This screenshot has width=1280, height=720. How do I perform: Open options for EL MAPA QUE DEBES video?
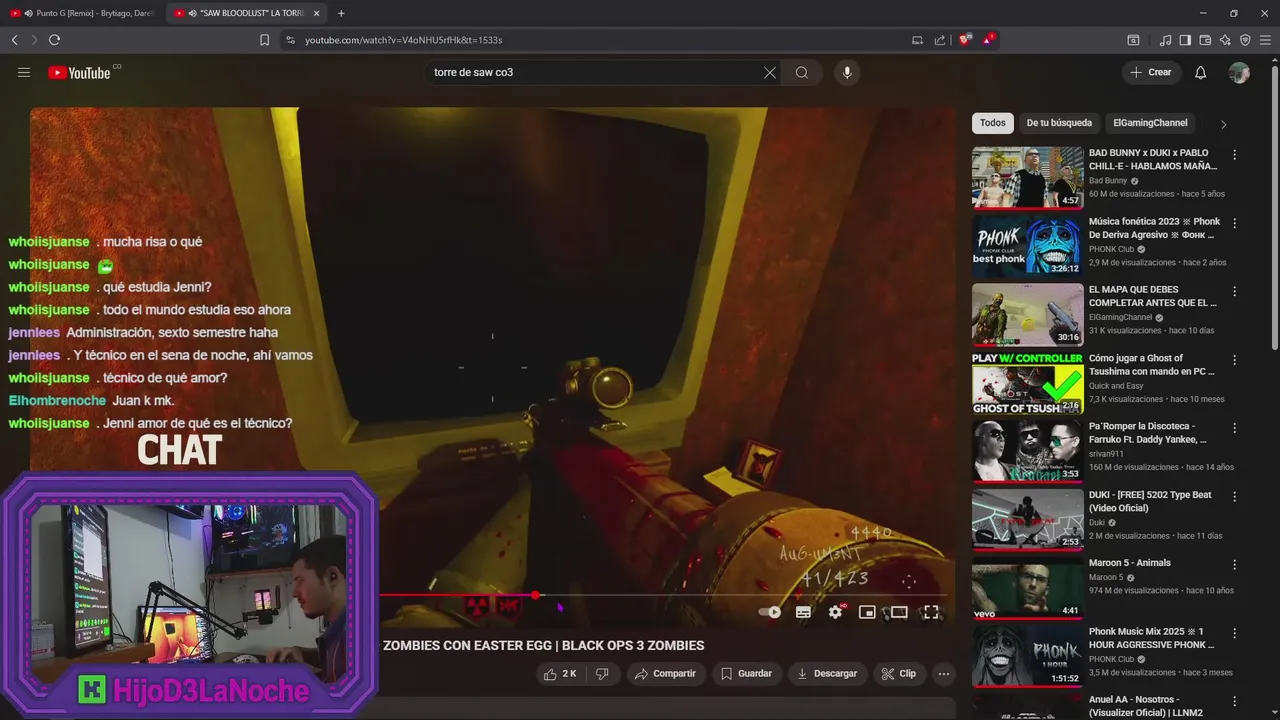1235,291
